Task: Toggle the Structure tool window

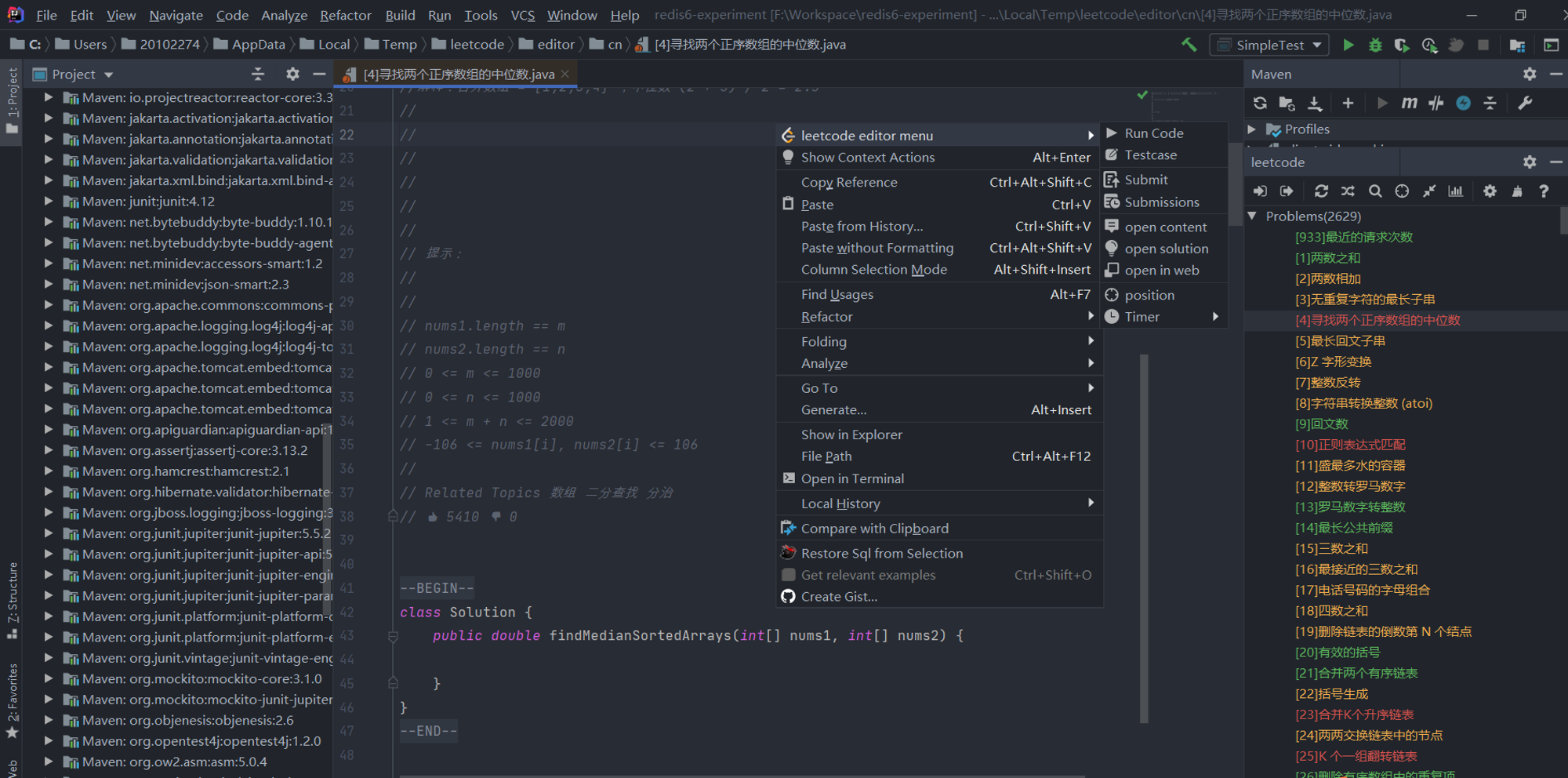Action: [12, 601]
